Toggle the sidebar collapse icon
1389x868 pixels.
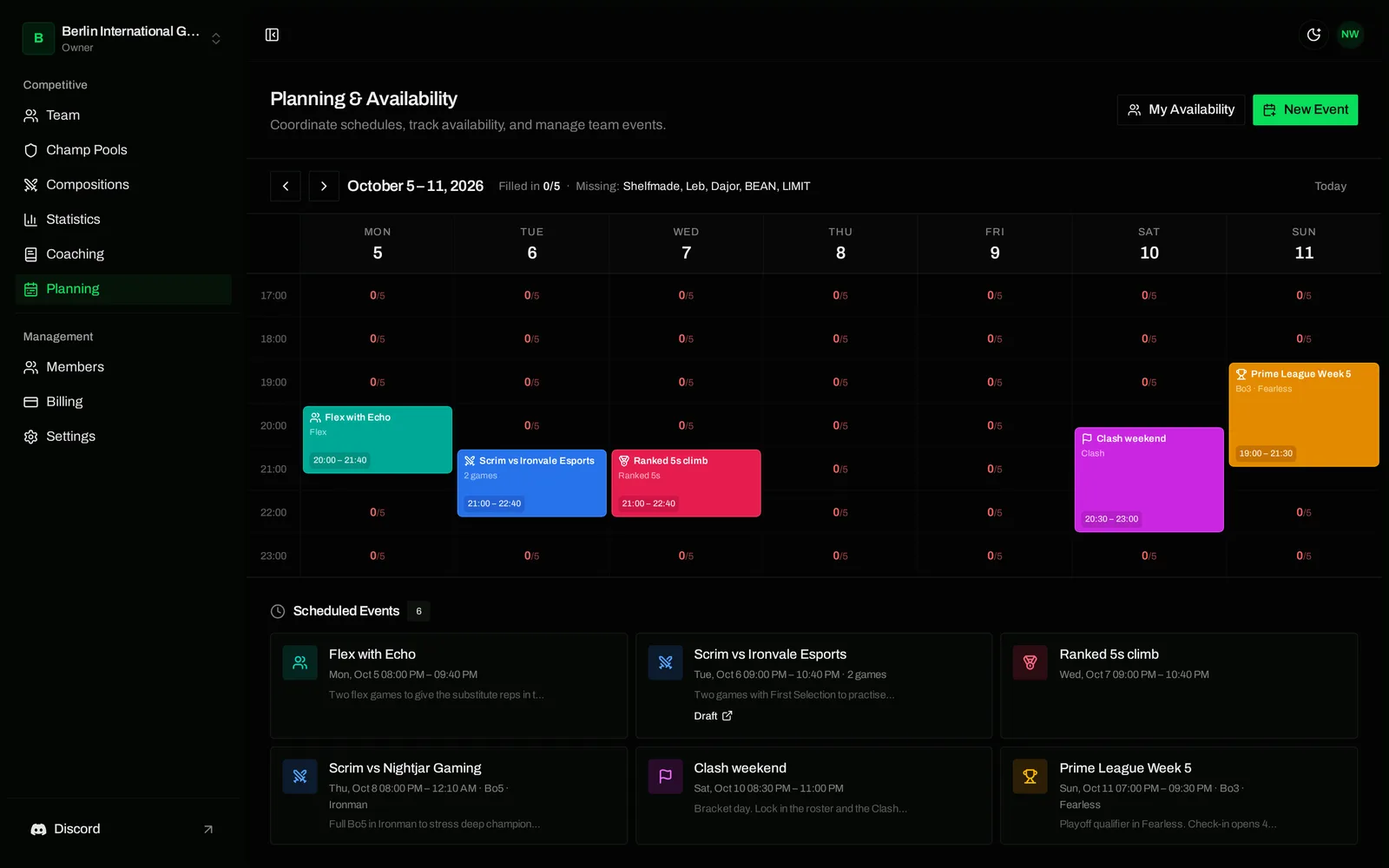point(272,35)
